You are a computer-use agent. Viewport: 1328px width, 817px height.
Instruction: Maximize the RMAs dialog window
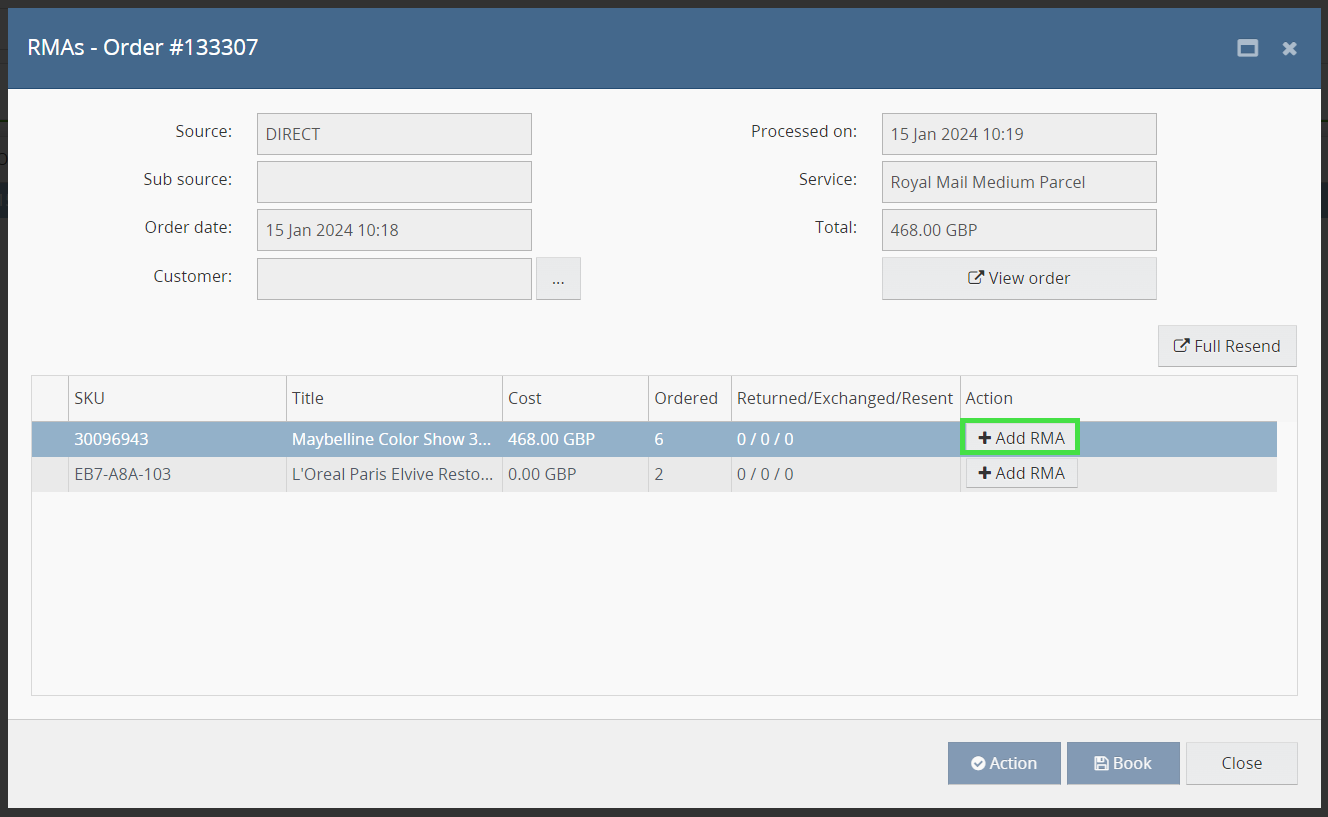(1247, 48)
